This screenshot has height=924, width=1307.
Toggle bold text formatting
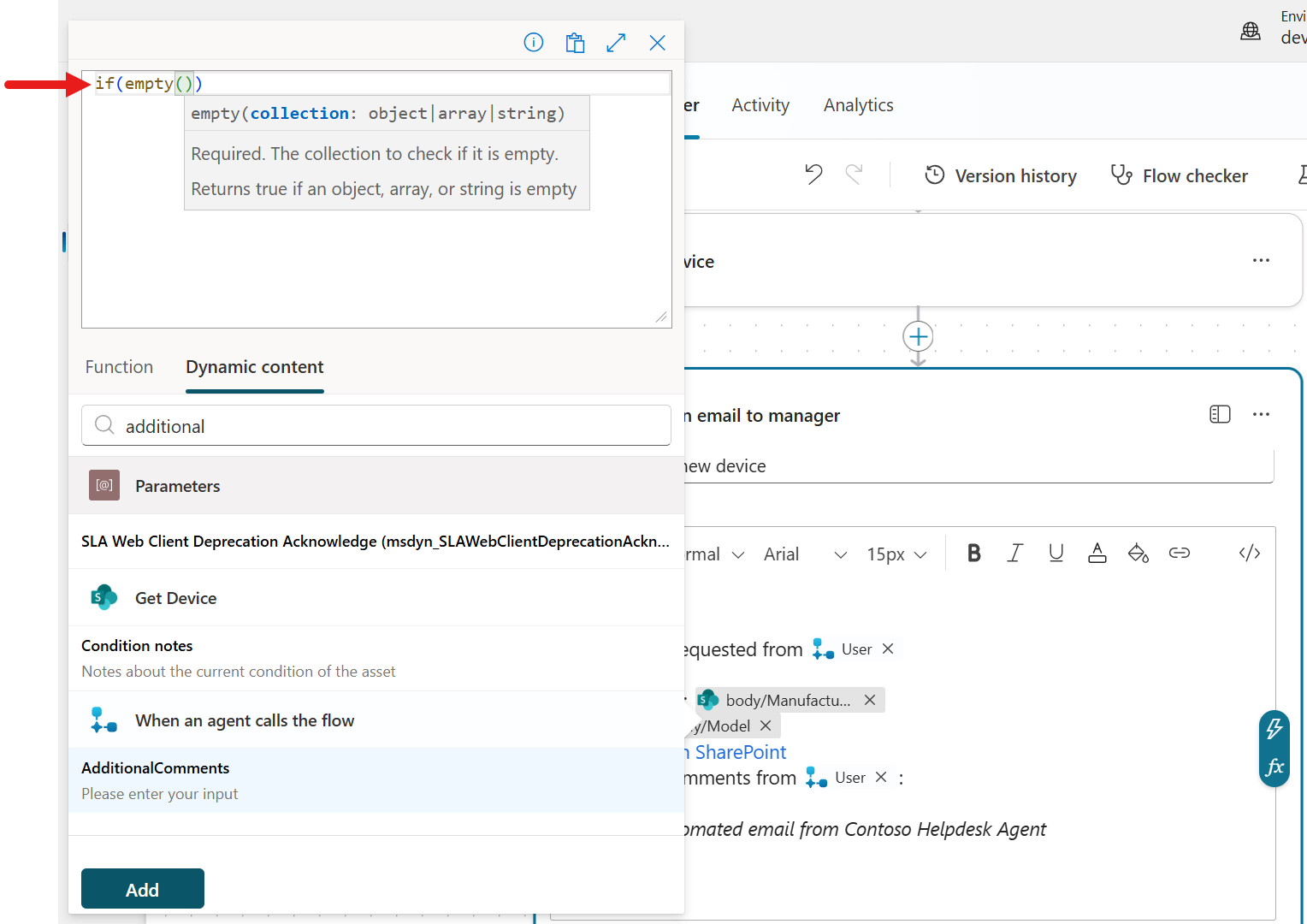click(x=973, y=554)
